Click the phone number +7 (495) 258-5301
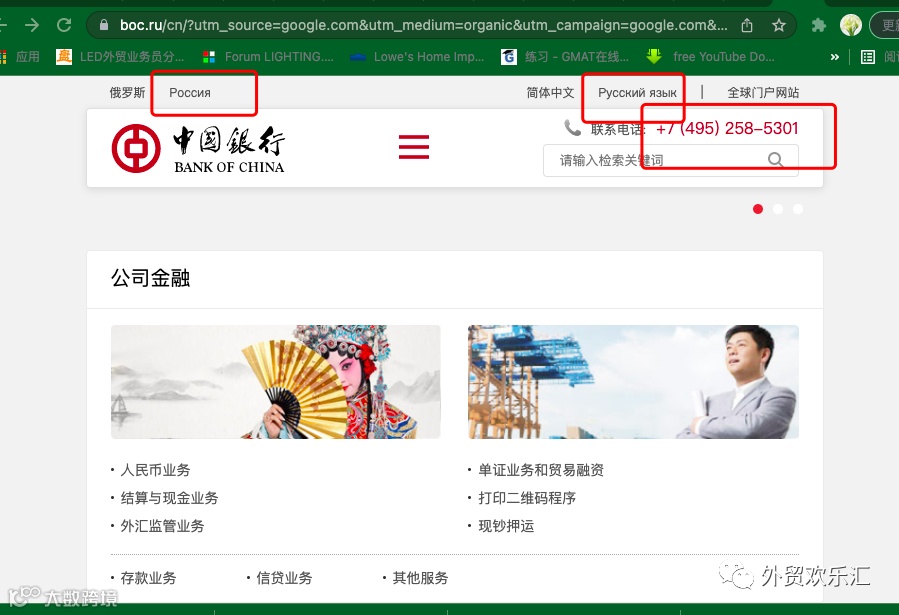Image resolution: width=899 pixels, height=615 pixels. (x=727, y=128)
